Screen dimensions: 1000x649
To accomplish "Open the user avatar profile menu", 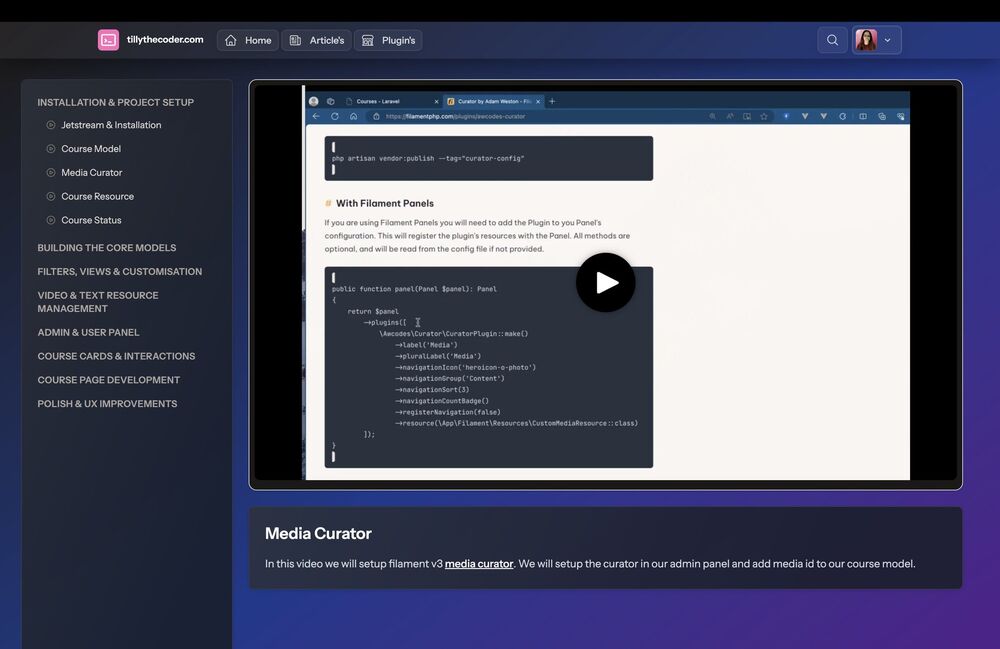I will click(876, 40).
